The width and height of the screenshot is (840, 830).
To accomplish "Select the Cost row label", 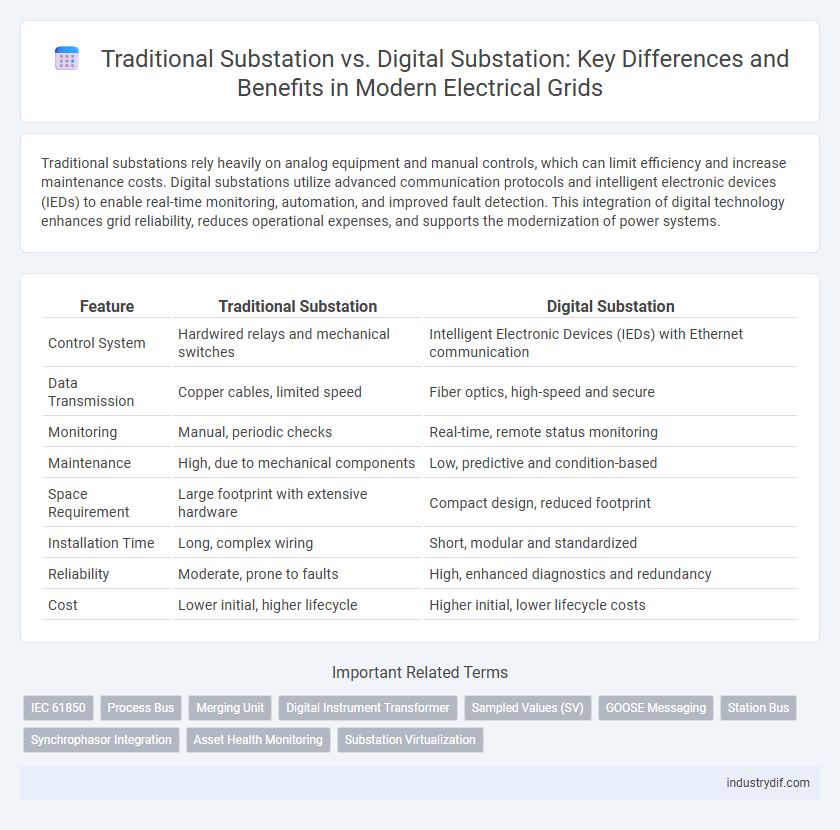I will pyautogui.click(x=63, y=605).
